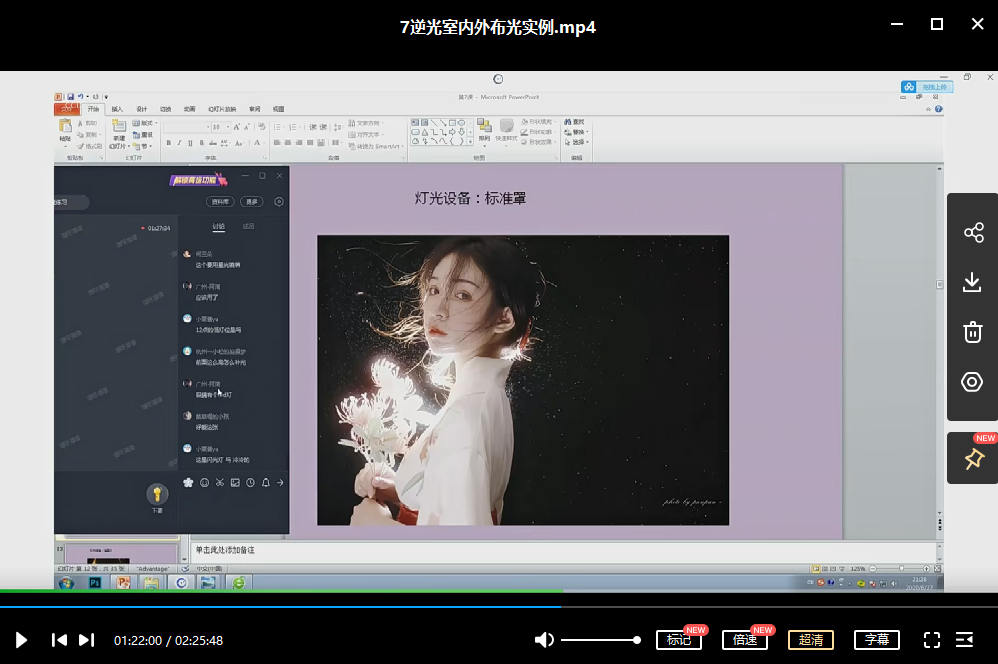Expand the playlist panel
998x664 pixels.
[965, 640]
